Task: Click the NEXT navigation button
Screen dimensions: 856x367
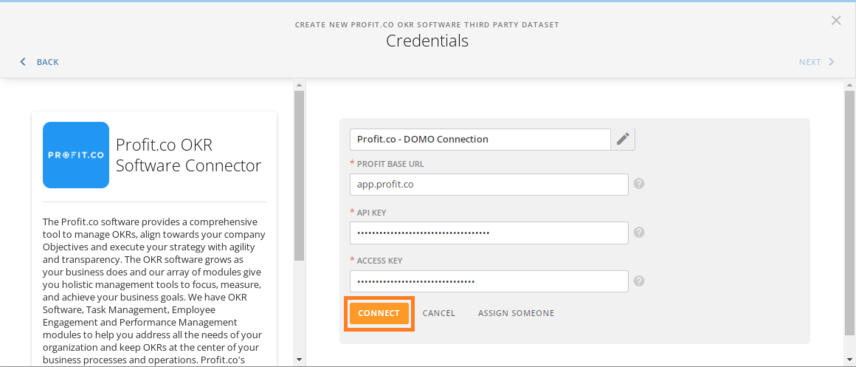Action: point(817,62)
